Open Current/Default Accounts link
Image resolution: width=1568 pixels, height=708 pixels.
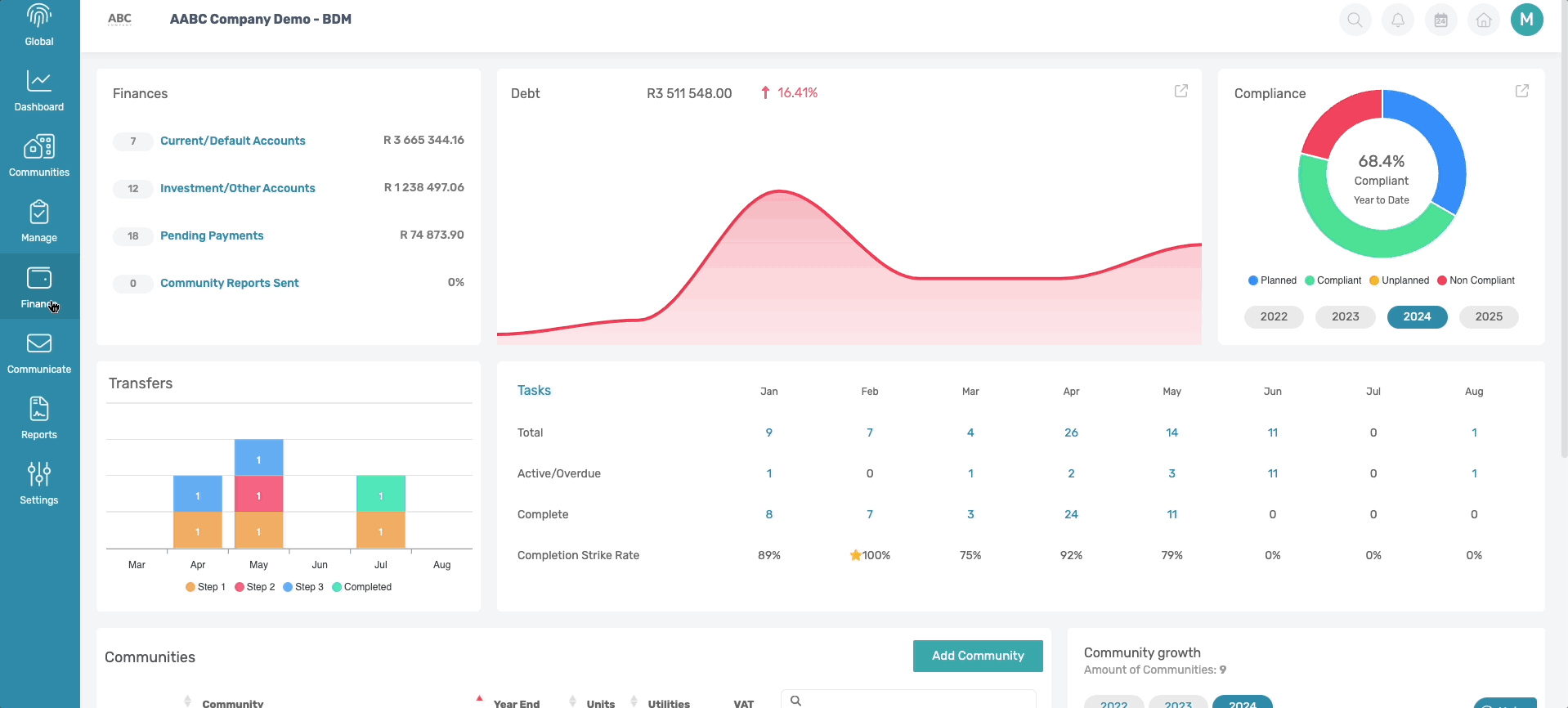pyautogui.click(x=233, y=141)
